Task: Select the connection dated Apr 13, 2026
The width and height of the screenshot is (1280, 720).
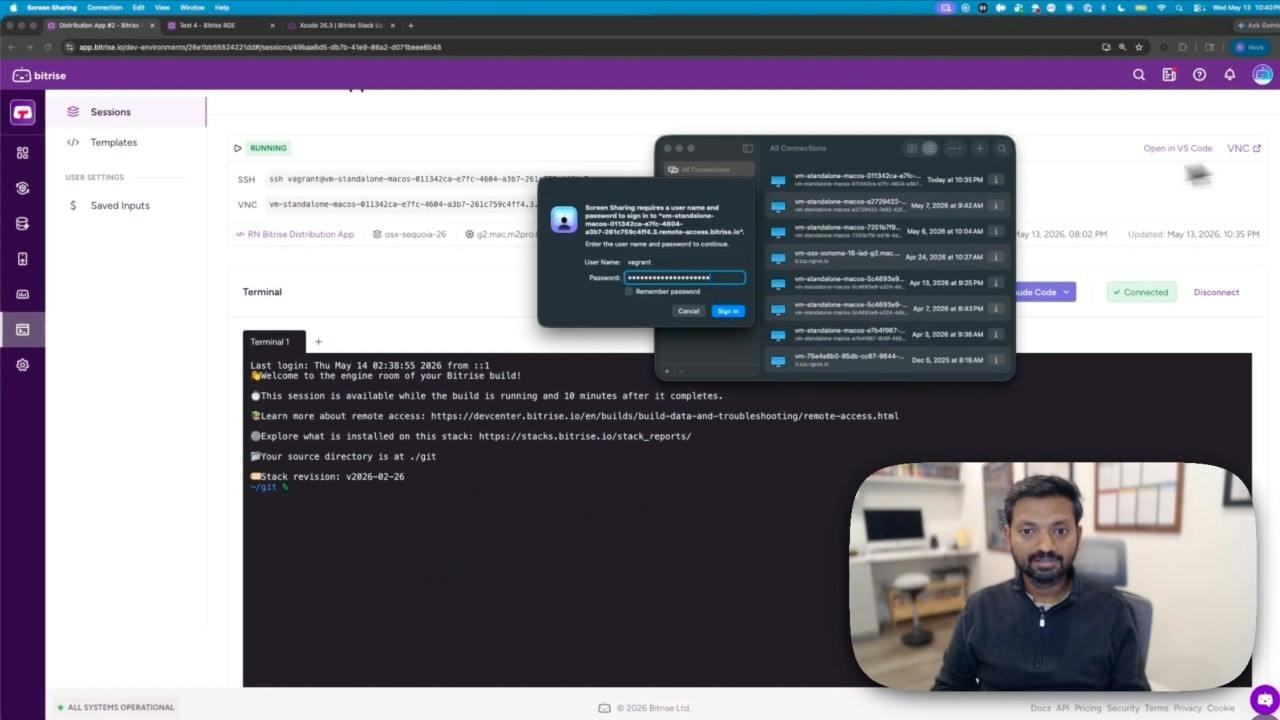Action: [886, 283]
